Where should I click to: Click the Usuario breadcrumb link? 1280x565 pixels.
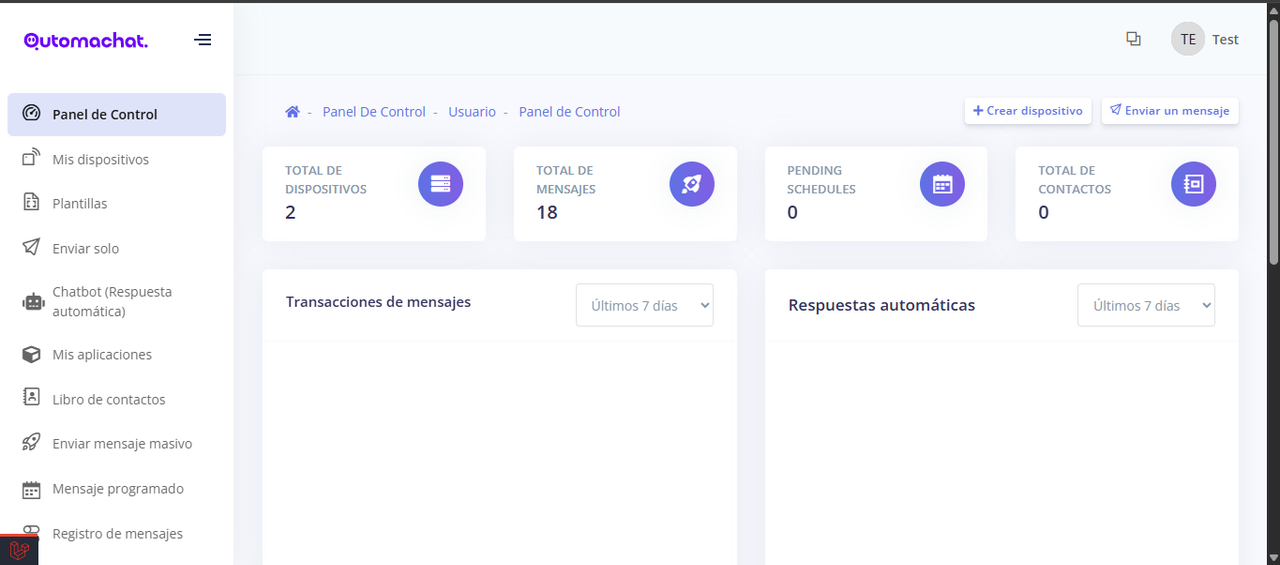[x=472, y=112]
